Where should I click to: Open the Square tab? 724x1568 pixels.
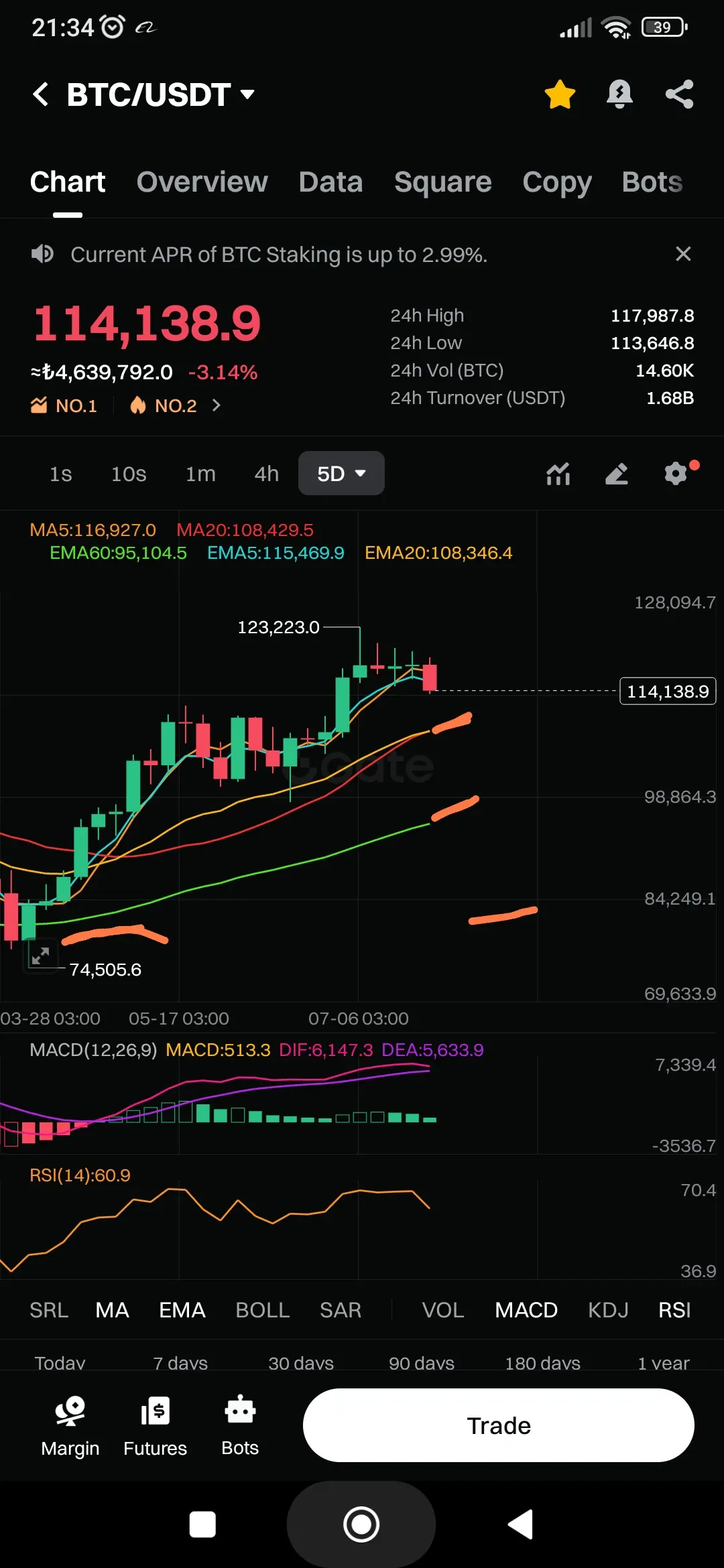[x=442, y=182]
